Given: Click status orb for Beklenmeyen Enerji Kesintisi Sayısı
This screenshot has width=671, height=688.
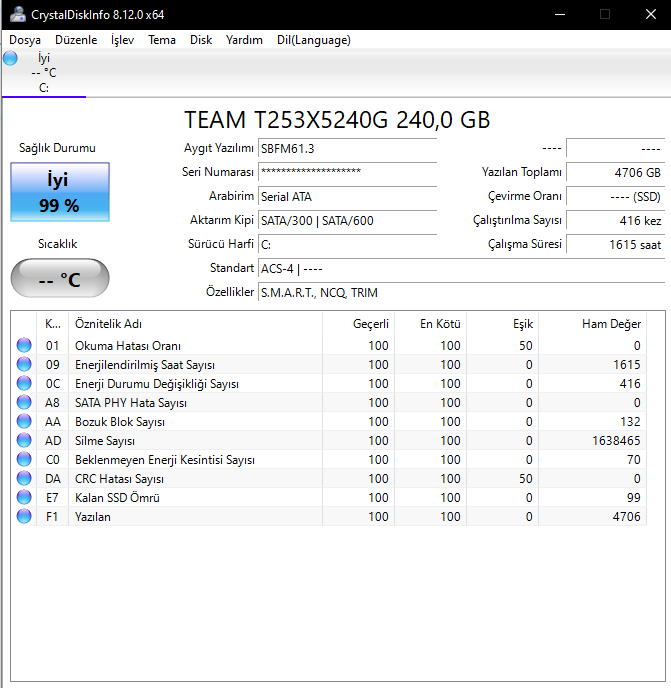Looking at the screenshot, I should [x=24, y=459].
